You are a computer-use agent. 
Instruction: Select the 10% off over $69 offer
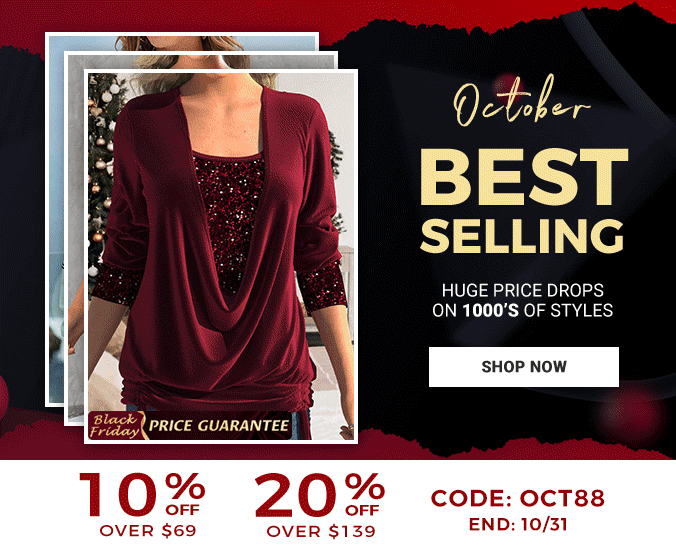142,505
